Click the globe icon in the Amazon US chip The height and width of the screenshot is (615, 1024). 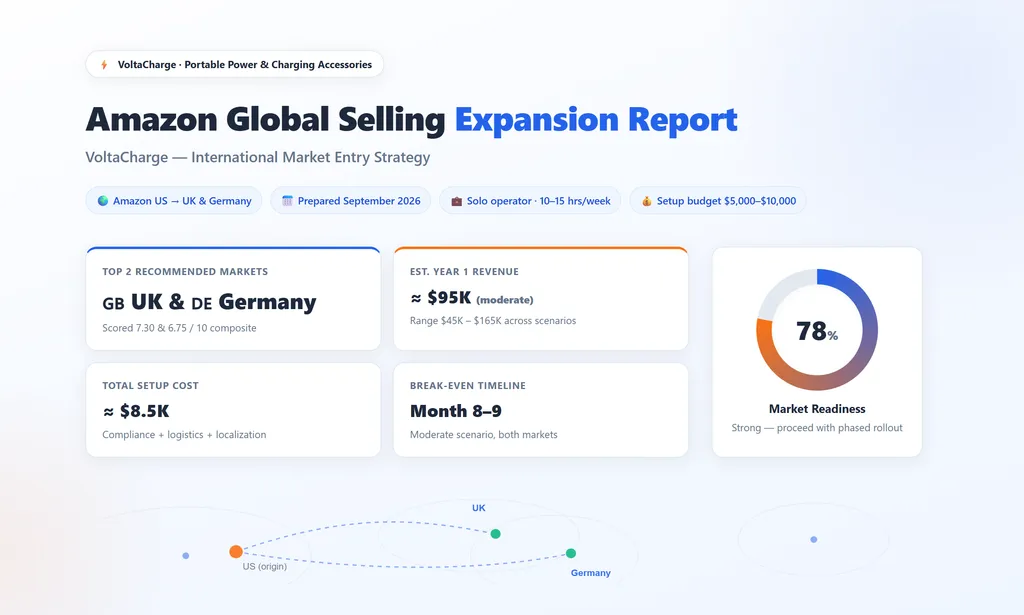pyautogui.click(x=103, y=201)
